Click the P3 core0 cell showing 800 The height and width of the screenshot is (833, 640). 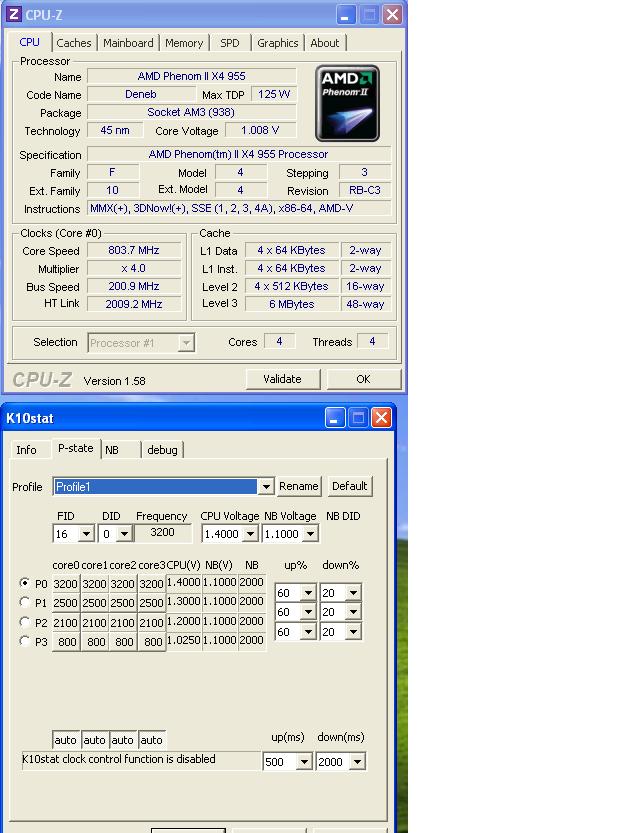pos(66,642)
